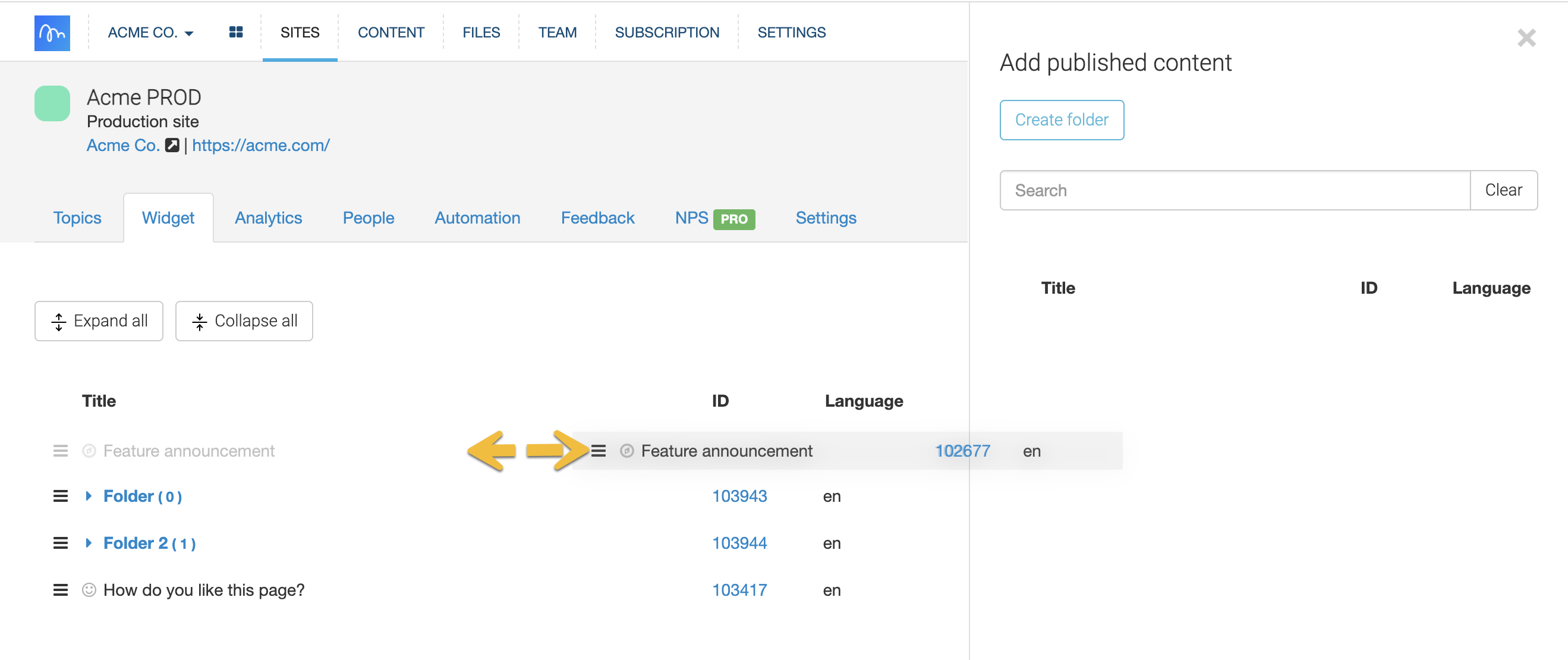Click the external link icon beside Acme Co.
Image resolution: width=1568 pixels, height=660 pixels.
172,146
